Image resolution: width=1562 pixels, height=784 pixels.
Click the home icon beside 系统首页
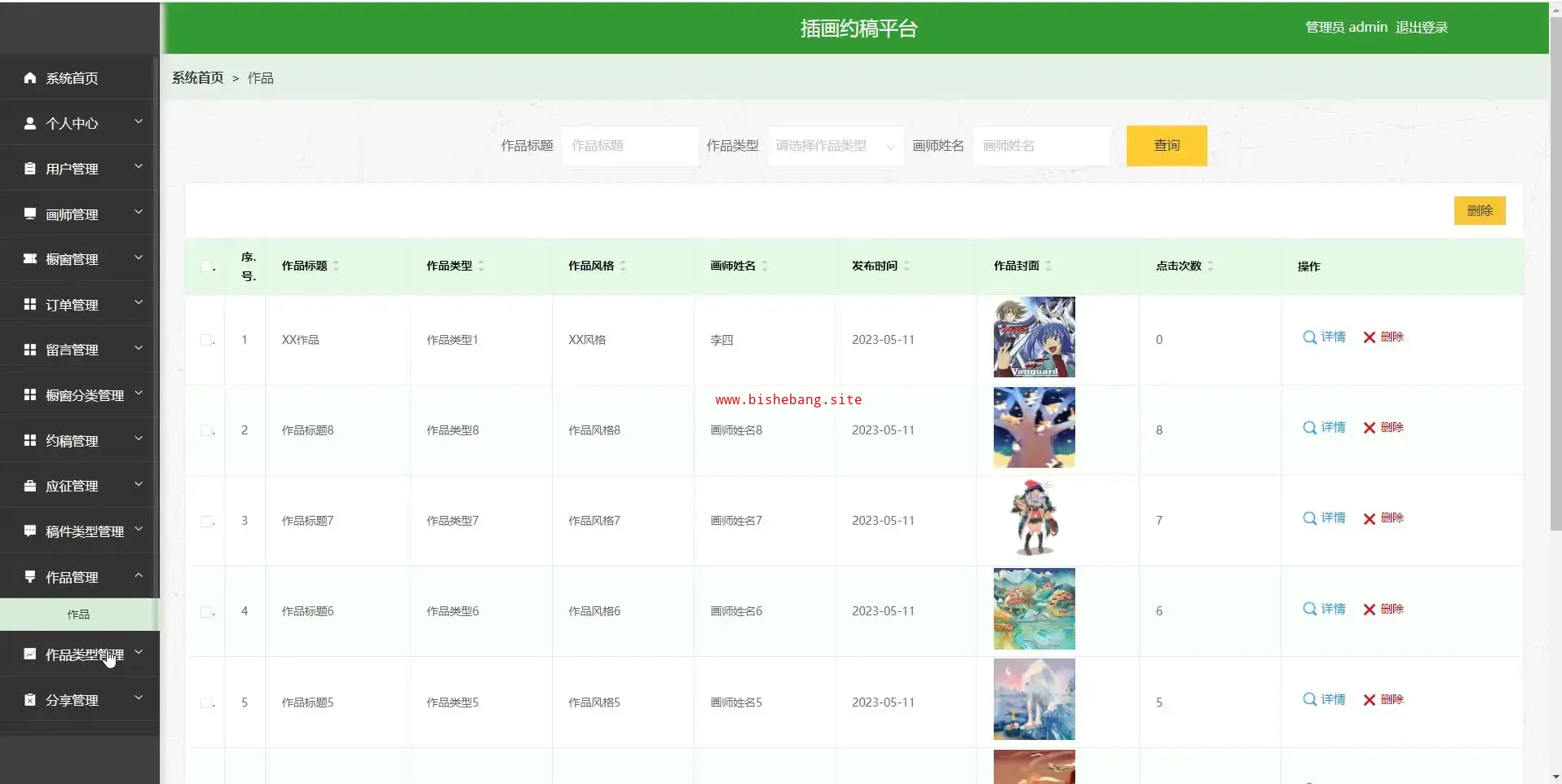[30, 77]
